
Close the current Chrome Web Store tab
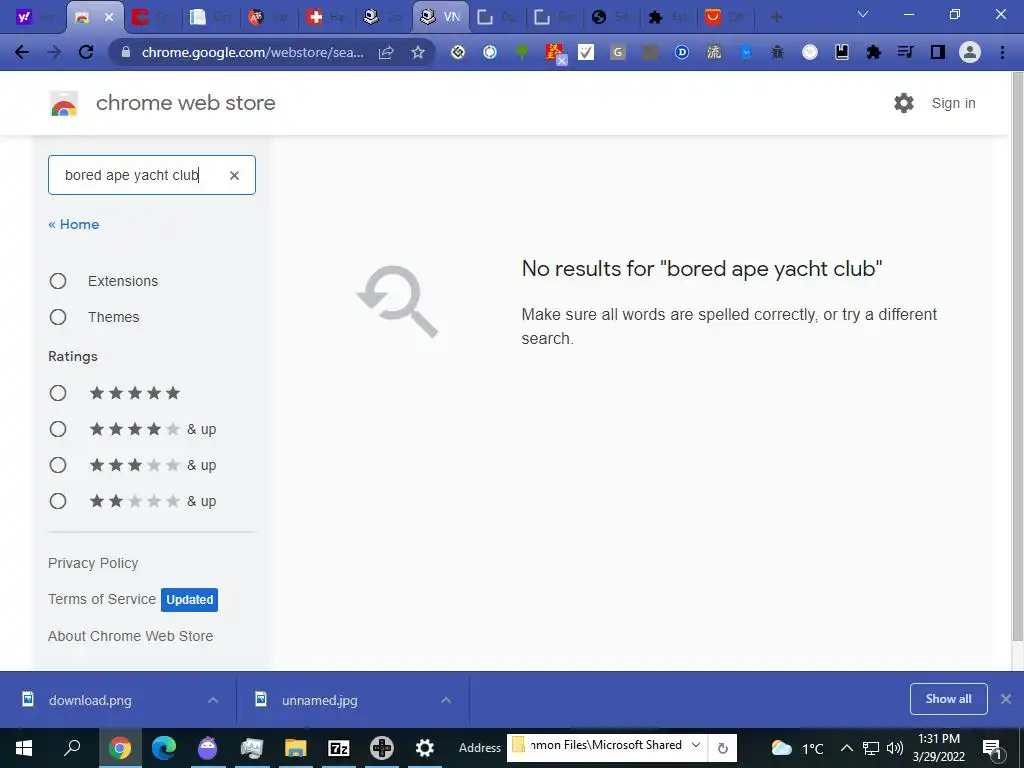click(109, 18)
